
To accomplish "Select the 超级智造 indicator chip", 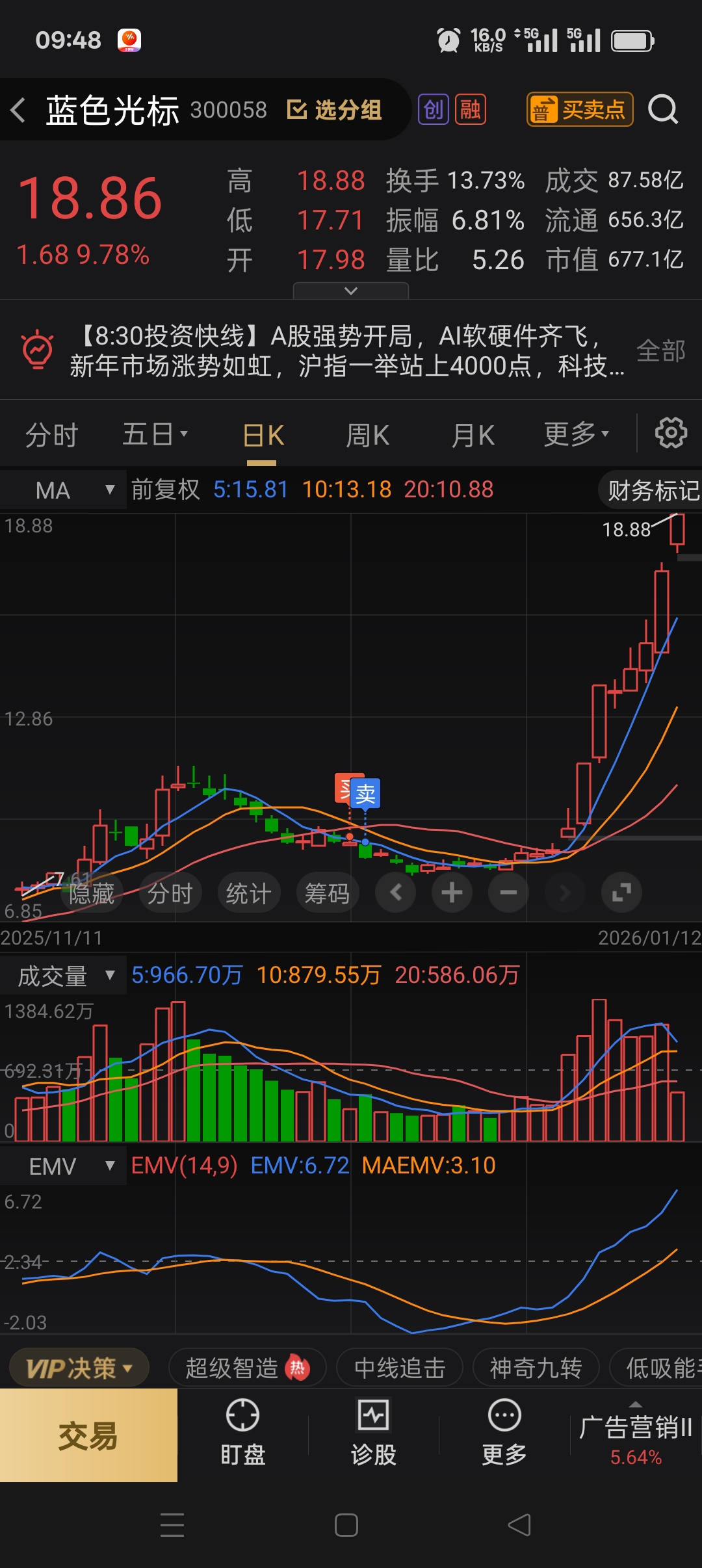I will coord(247,1368).
